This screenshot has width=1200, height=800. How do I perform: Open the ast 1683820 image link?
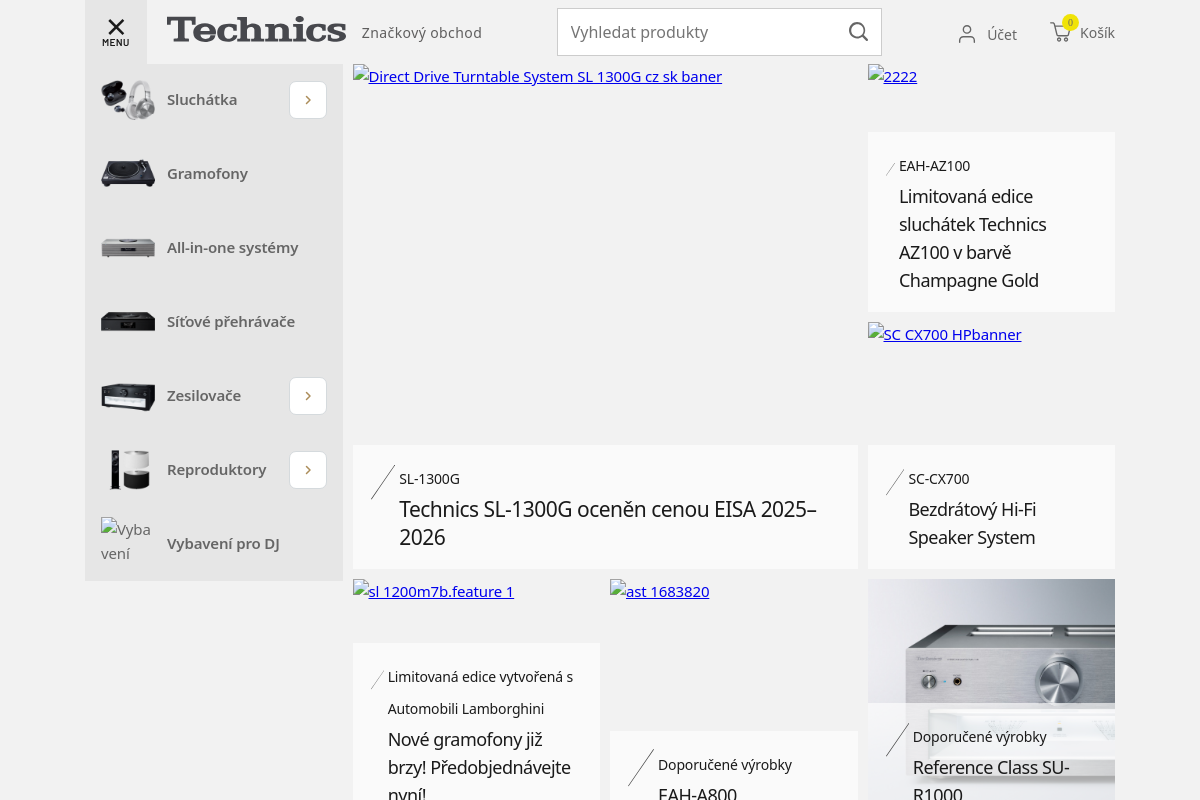[660, 591]
